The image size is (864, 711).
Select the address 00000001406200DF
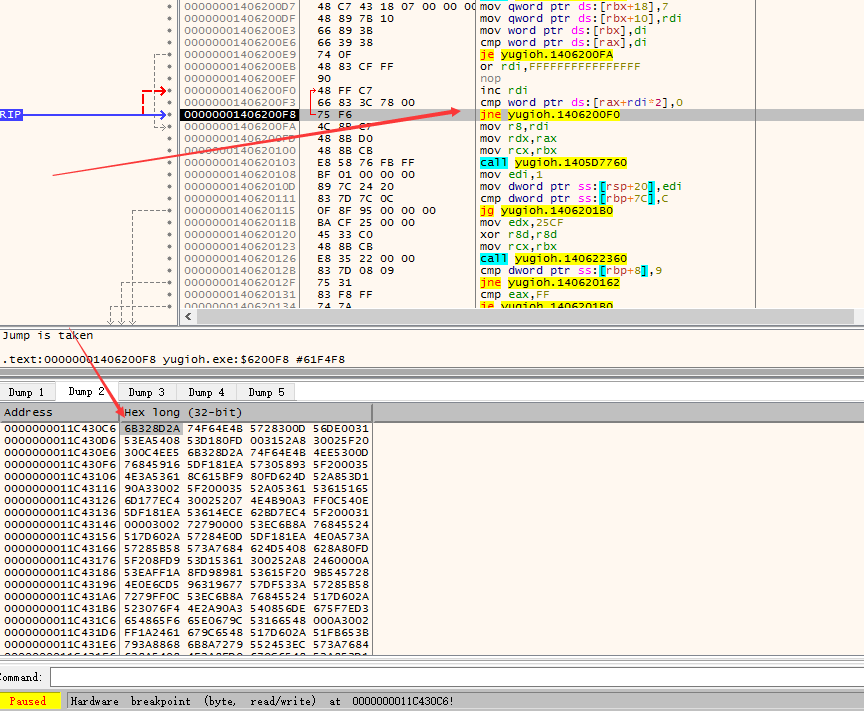[x=240, y=19]
